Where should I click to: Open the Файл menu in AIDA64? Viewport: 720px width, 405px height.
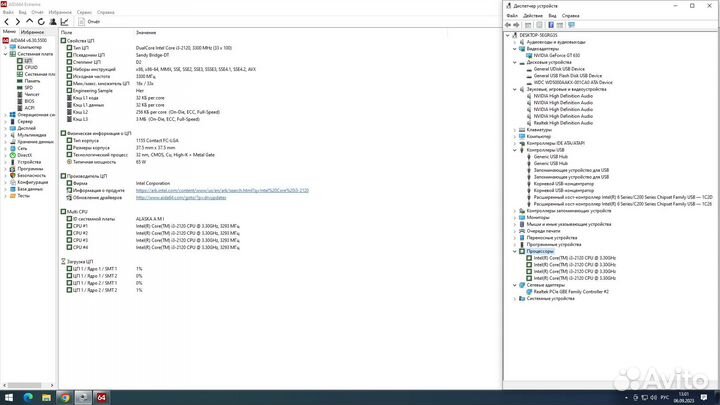pyautogui.click(x=8, y=12)
